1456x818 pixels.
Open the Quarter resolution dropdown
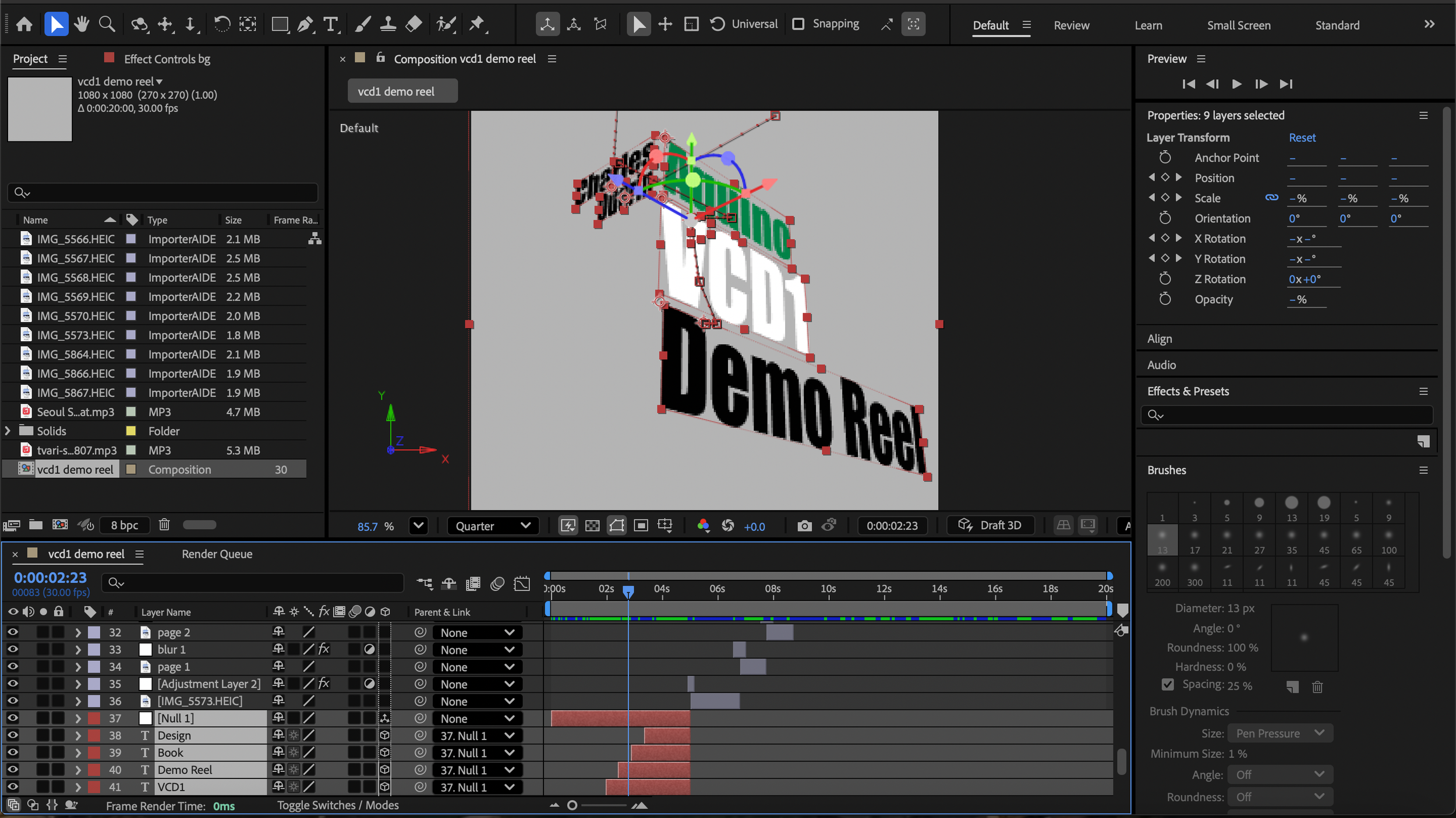coord(493,526)
